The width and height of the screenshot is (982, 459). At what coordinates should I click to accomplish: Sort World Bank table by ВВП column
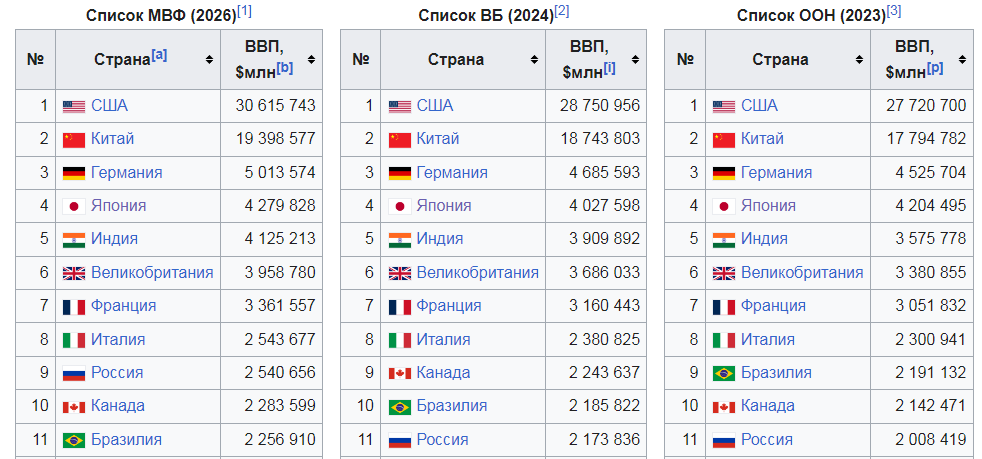(x=635, y=59)
